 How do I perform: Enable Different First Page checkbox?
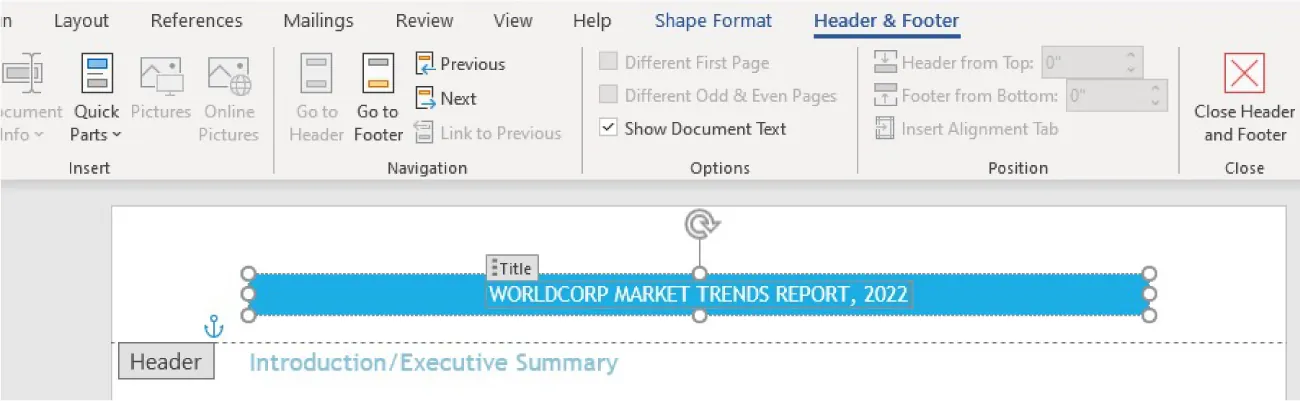pyautogui.click(x=608, y=62)
